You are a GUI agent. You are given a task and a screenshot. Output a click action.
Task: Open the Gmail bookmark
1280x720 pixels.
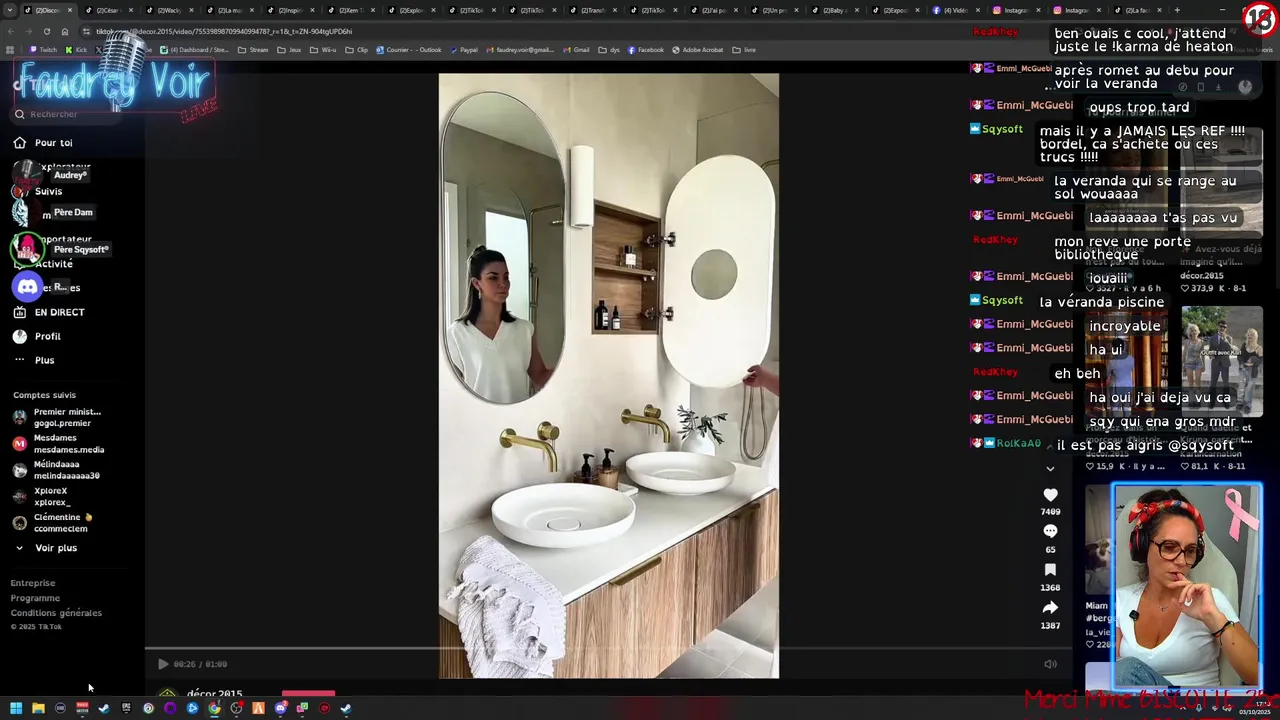pyautogui.click(x=575, y=50)
